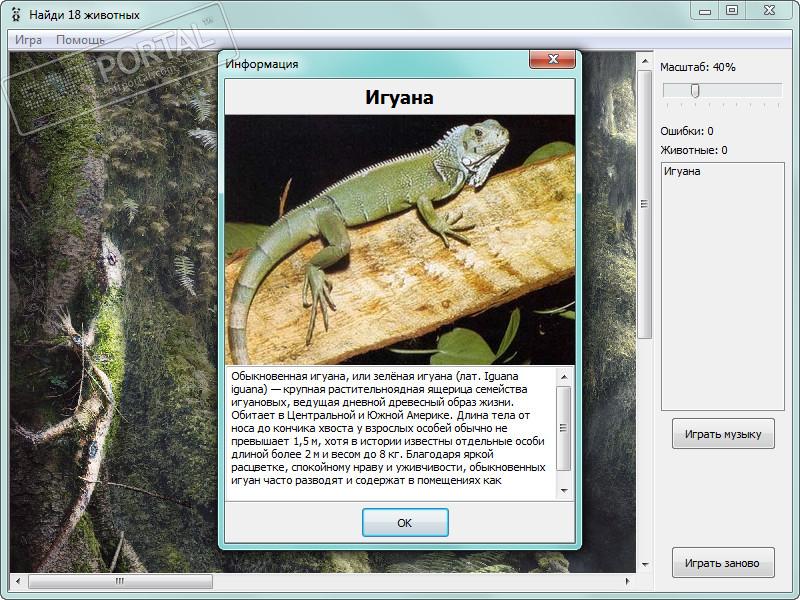
Task: Open the Помощь menu
Action: 80,40
